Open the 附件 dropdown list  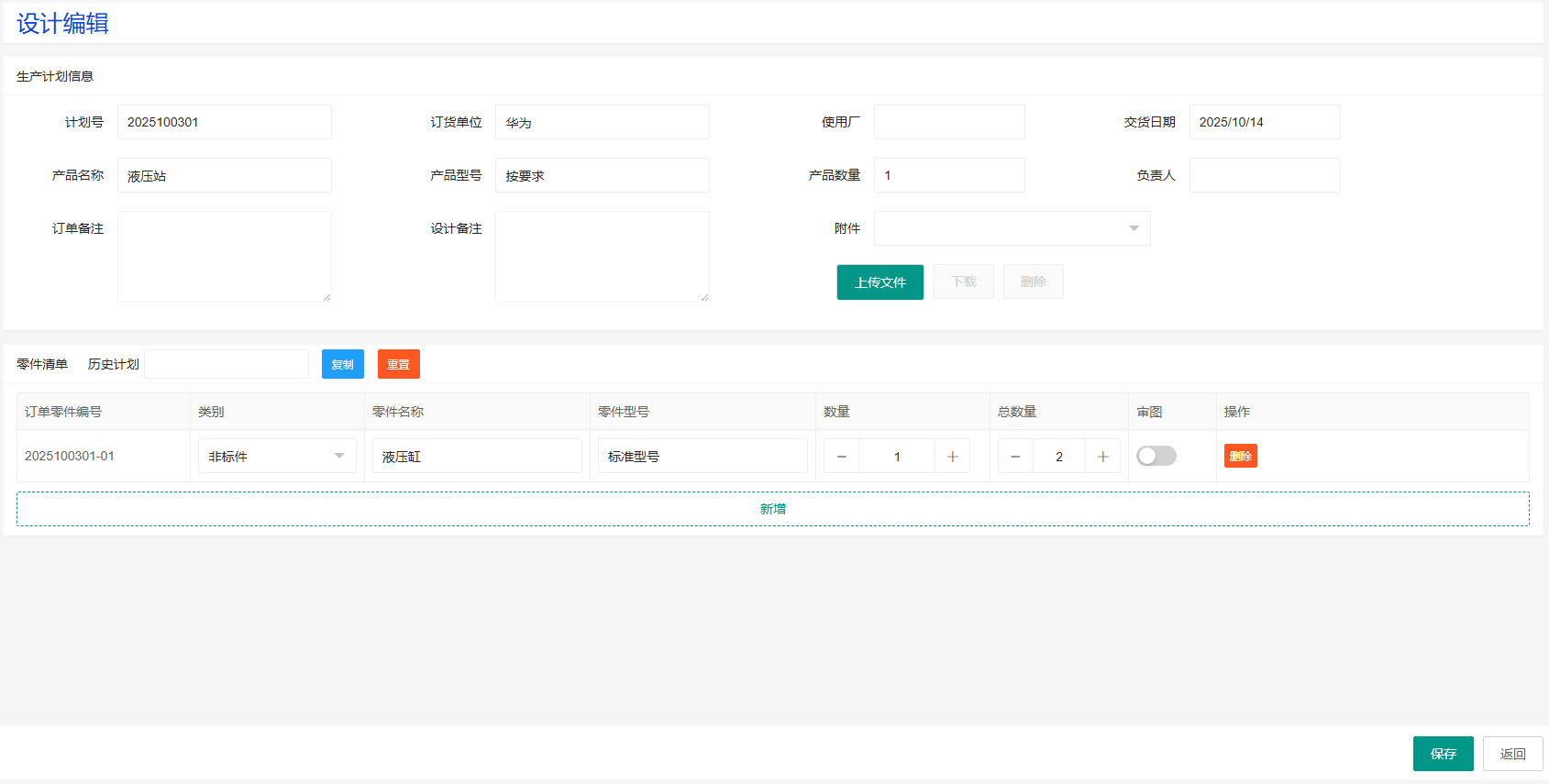coord(1012,228)
